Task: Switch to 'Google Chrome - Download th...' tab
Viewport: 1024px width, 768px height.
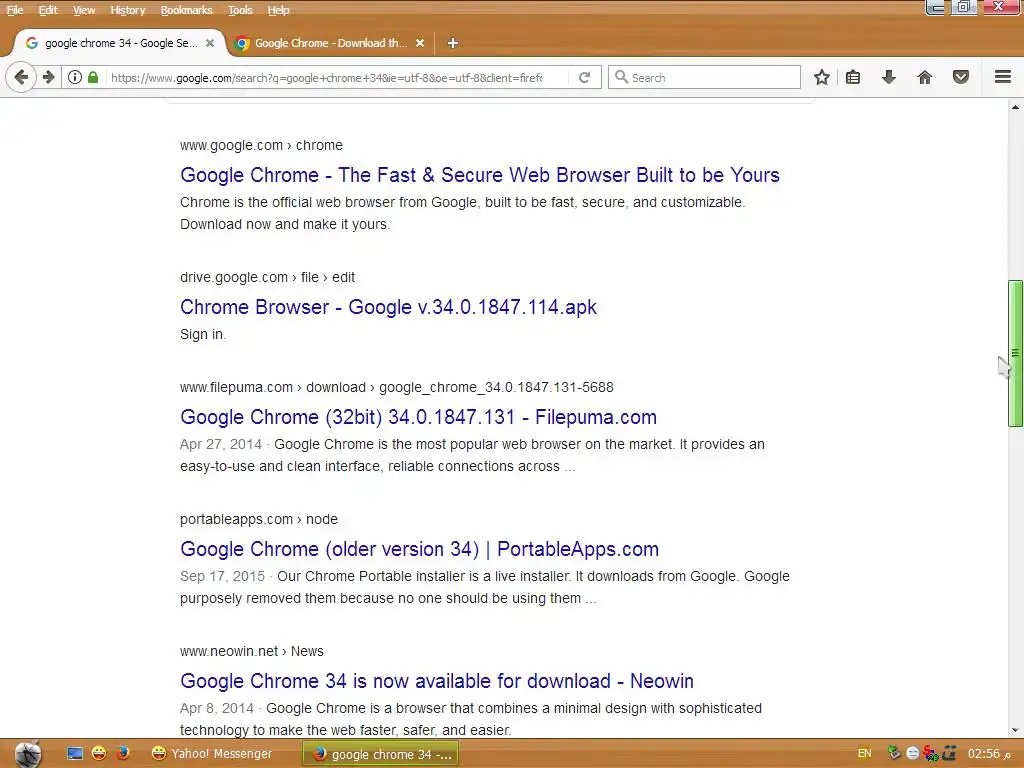Action: pyautogui.click(x=330, y=43)
